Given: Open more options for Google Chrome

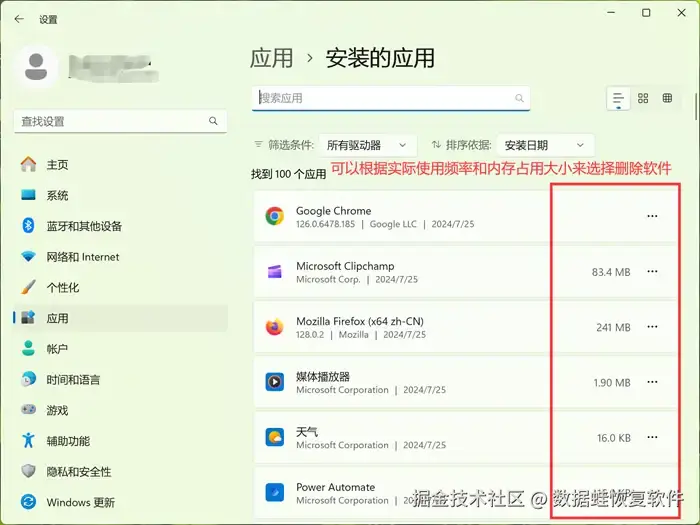Looking at the screenshot, I should 652,216.
